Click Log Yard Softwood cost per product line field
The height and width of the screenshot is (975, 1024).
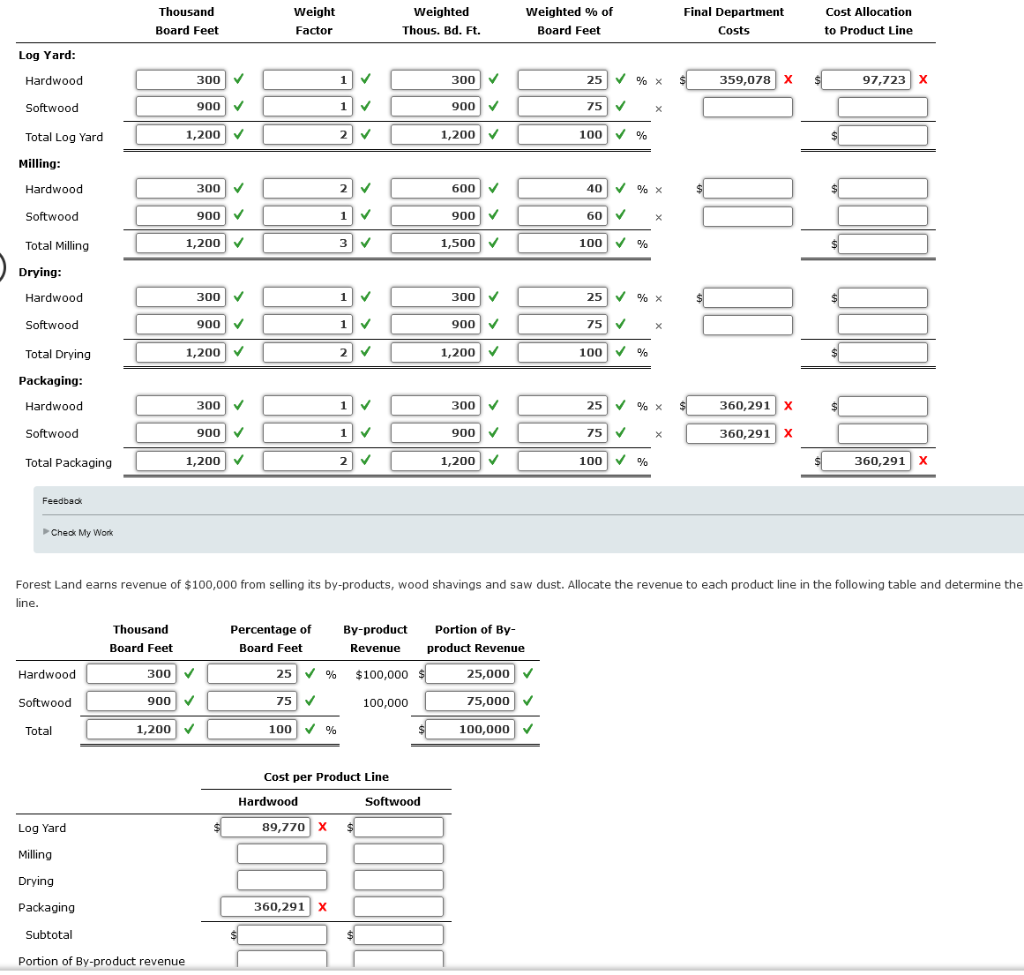[x=398, y=827]
